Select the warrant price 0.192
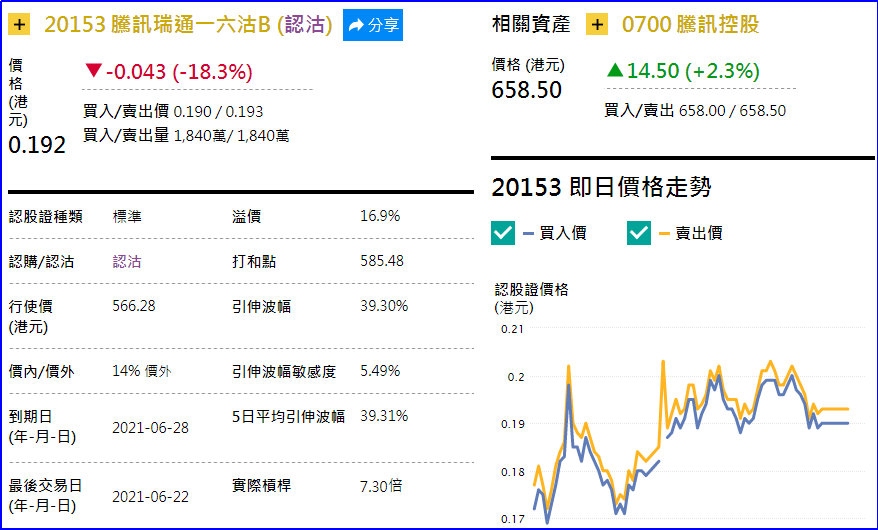This screenshot has width=878, height=530. (37, 145)
